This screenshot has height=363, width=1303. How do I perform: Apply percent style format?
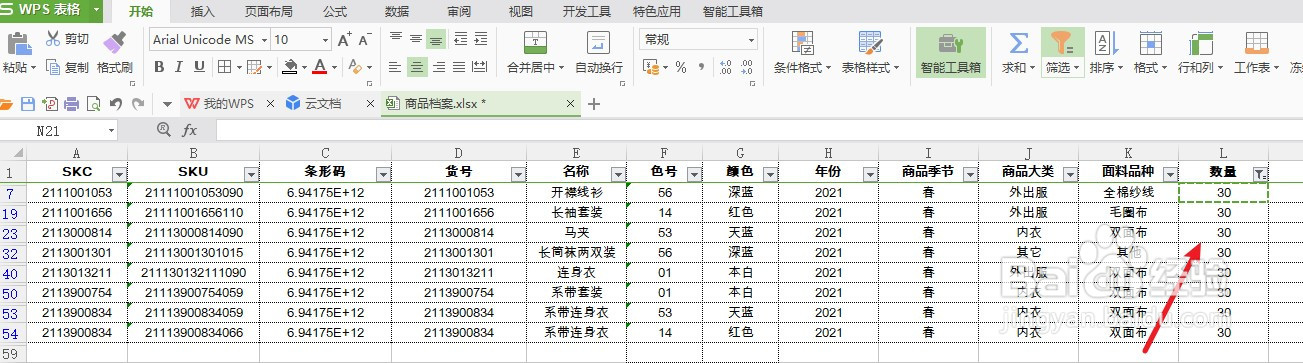pos(680,67)
